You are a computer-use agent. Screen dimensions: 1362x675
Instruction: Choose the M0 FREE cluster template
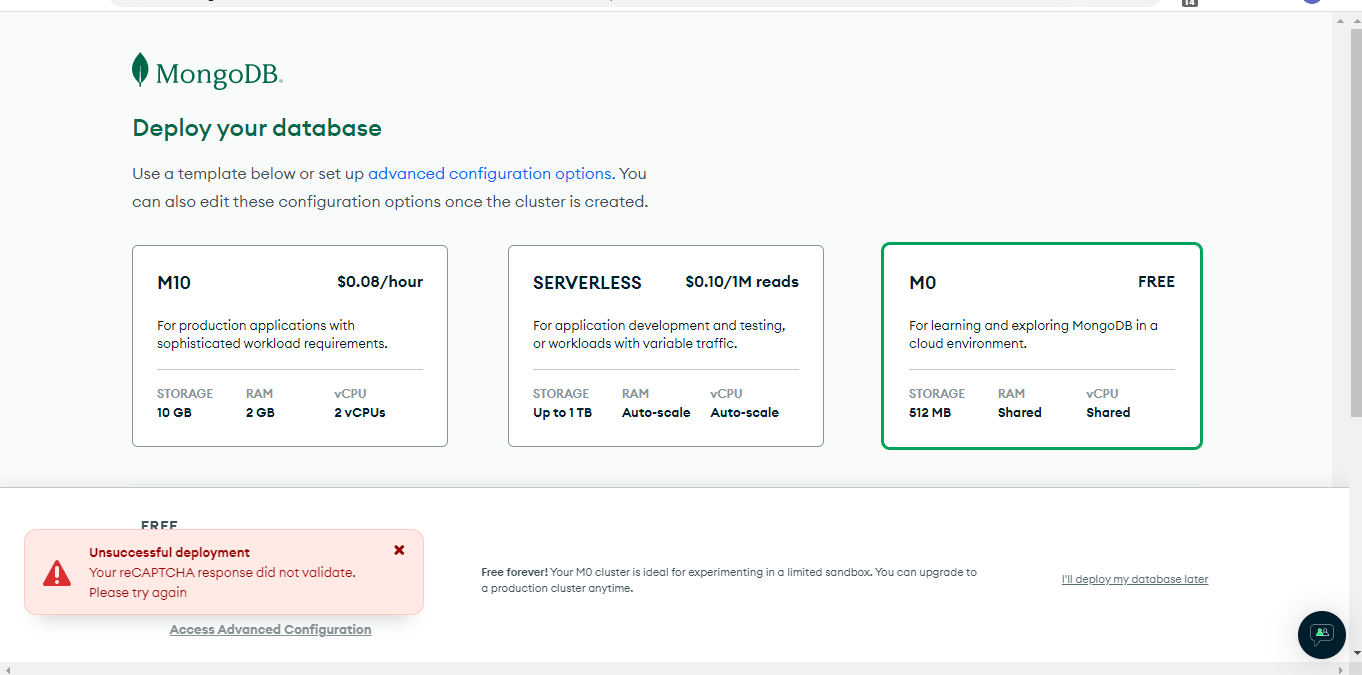click(x=1041, y=345)
